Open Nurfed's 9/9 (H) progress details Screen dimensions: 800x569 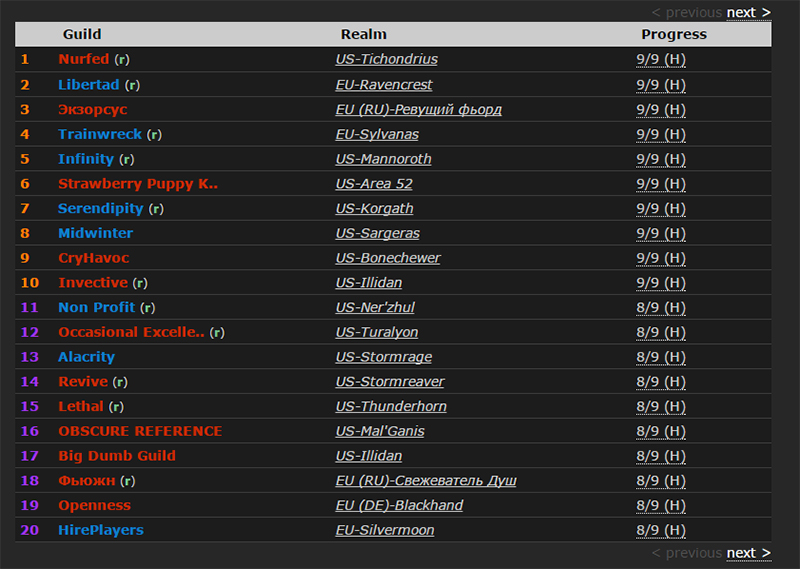pos(661,60)
